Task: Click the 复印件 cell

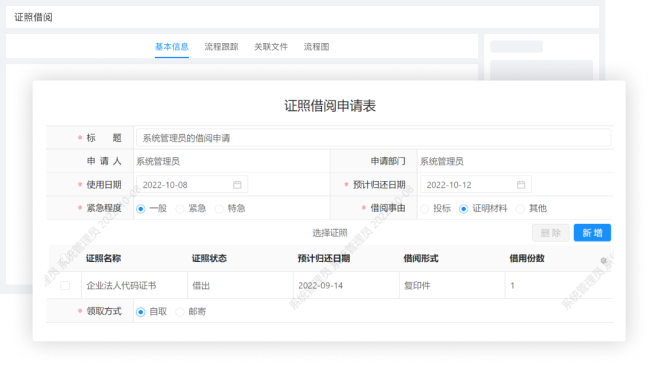Action: (x=452, y=285)
